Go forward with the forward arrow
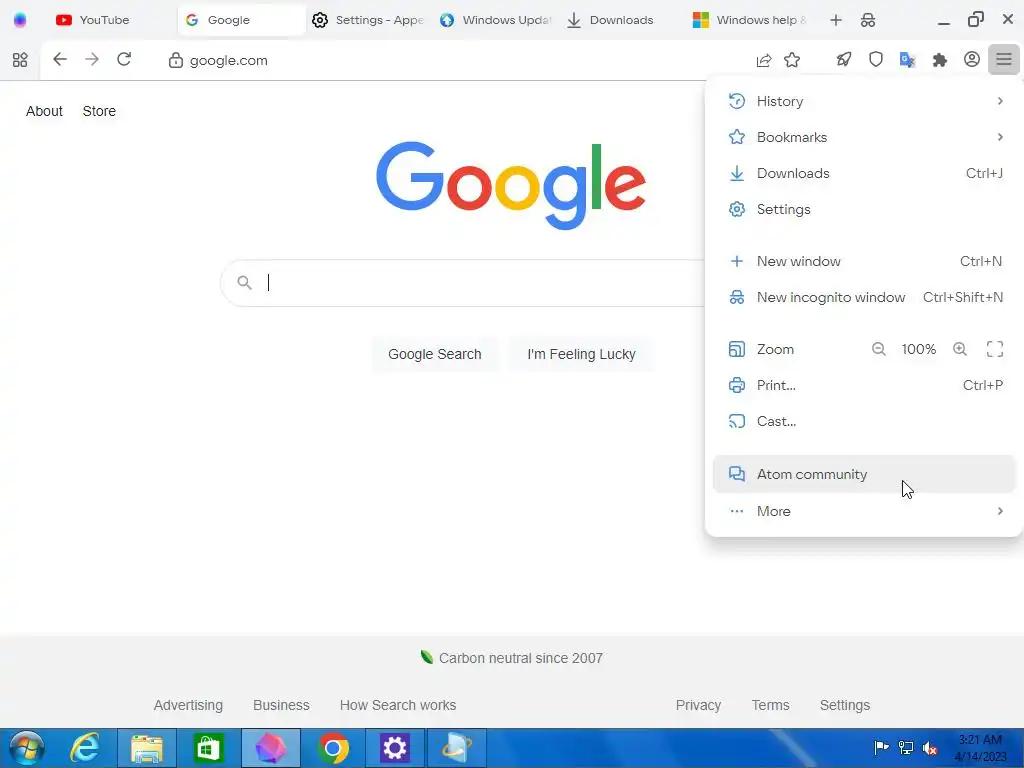The height and width of the screenshot is (768, 1024). click(92, 59)
